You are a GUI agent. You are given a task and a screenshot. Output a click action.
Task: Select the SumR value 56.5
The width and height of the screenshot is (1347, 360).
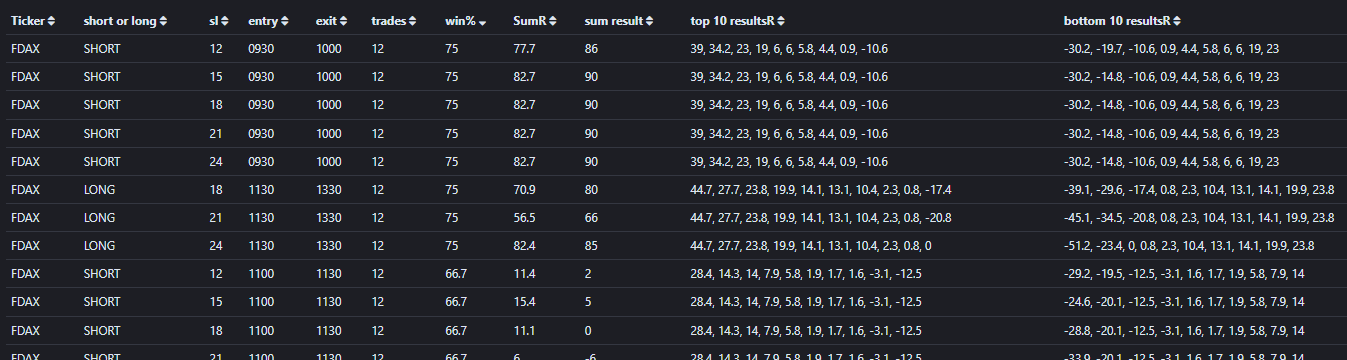(x=525, y=217)
